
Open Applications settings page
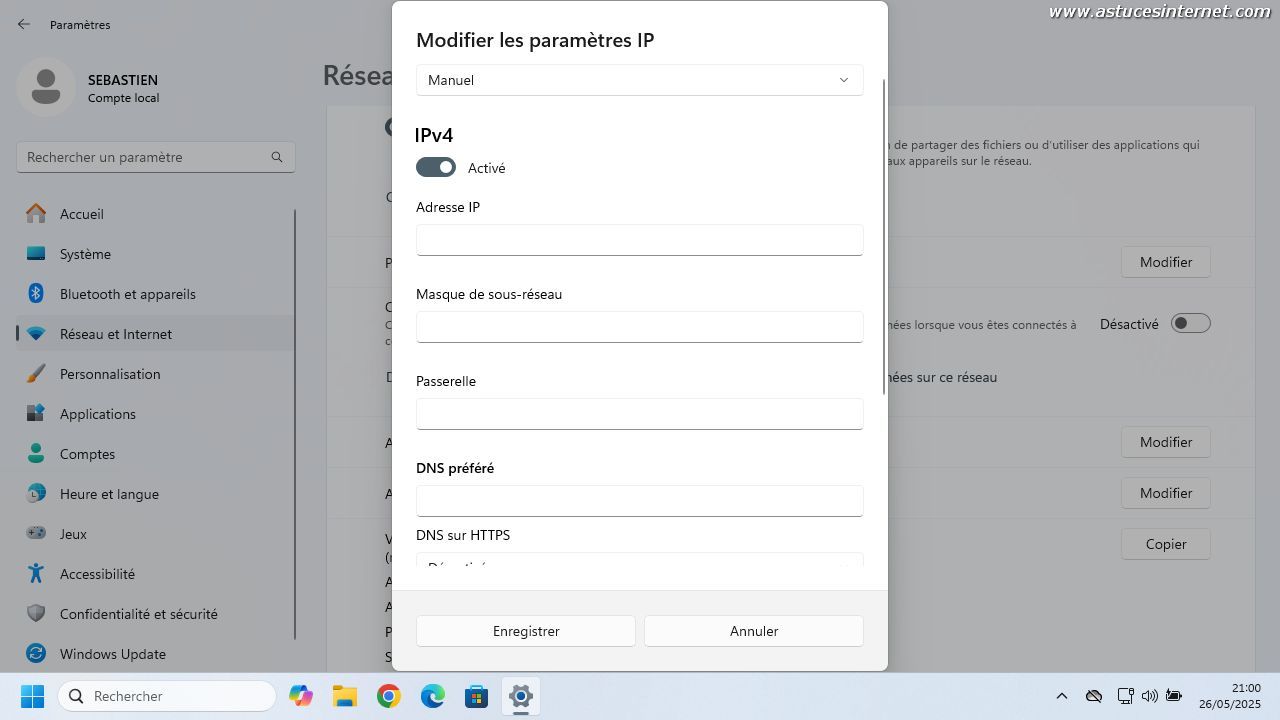155,414
